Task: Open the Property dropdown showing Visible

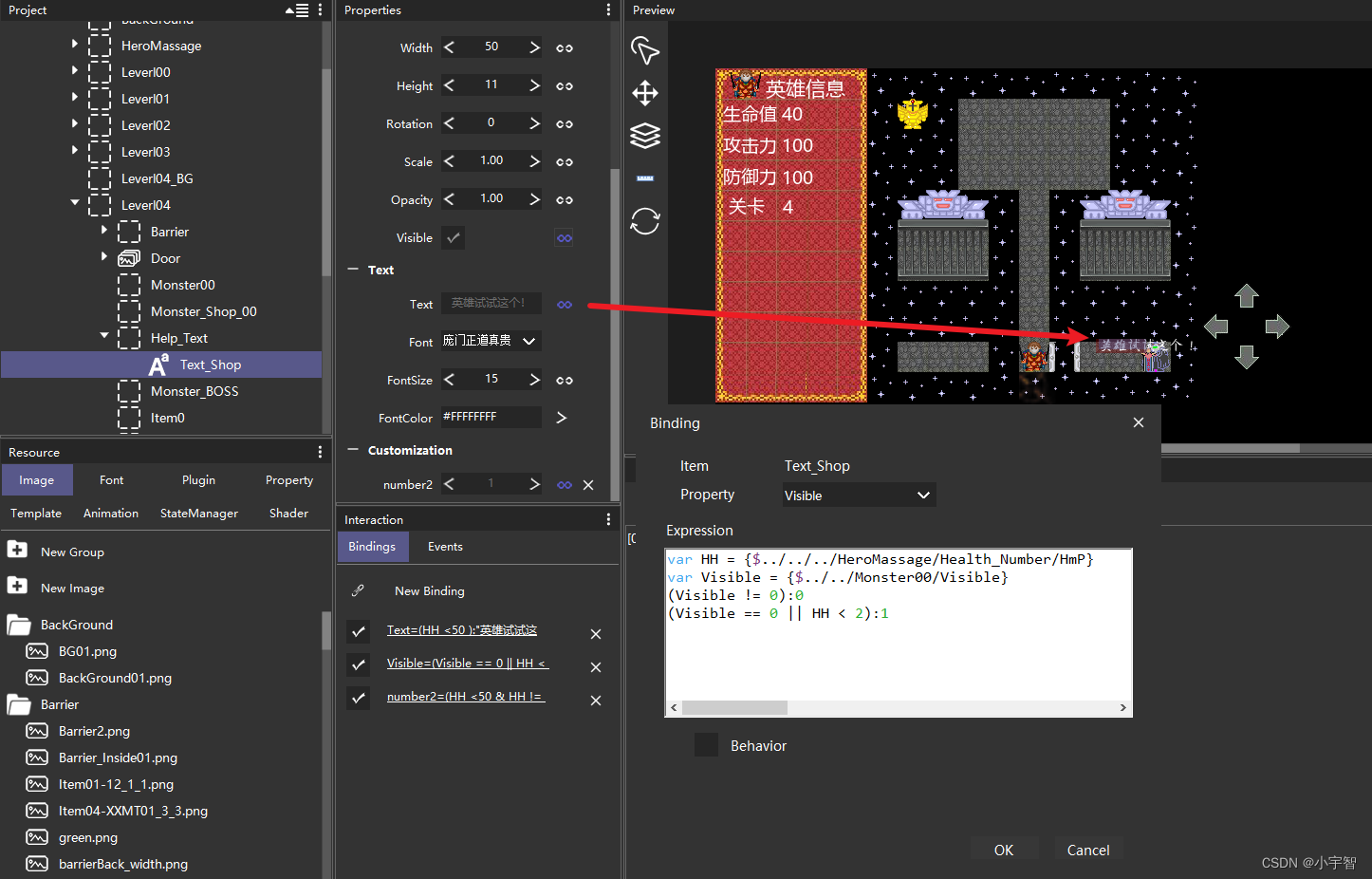Action: coord(858,495)
